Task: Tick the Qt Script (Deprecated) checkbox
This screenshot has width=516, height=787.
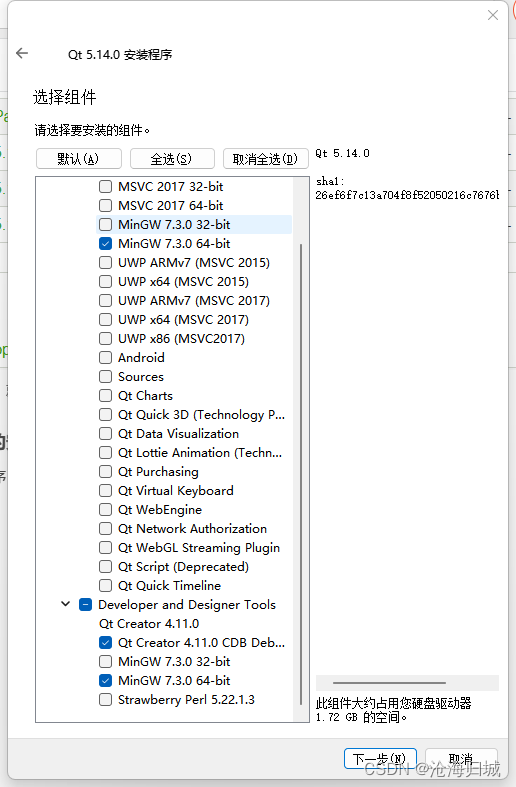Action: (x=105, y=567)
